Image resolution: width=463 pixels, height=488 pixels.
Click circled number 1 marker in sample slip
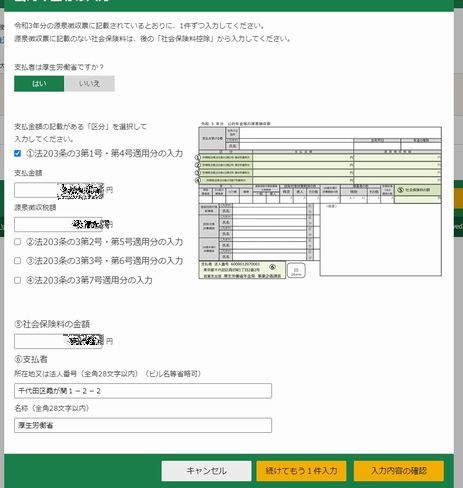point(197,157)
